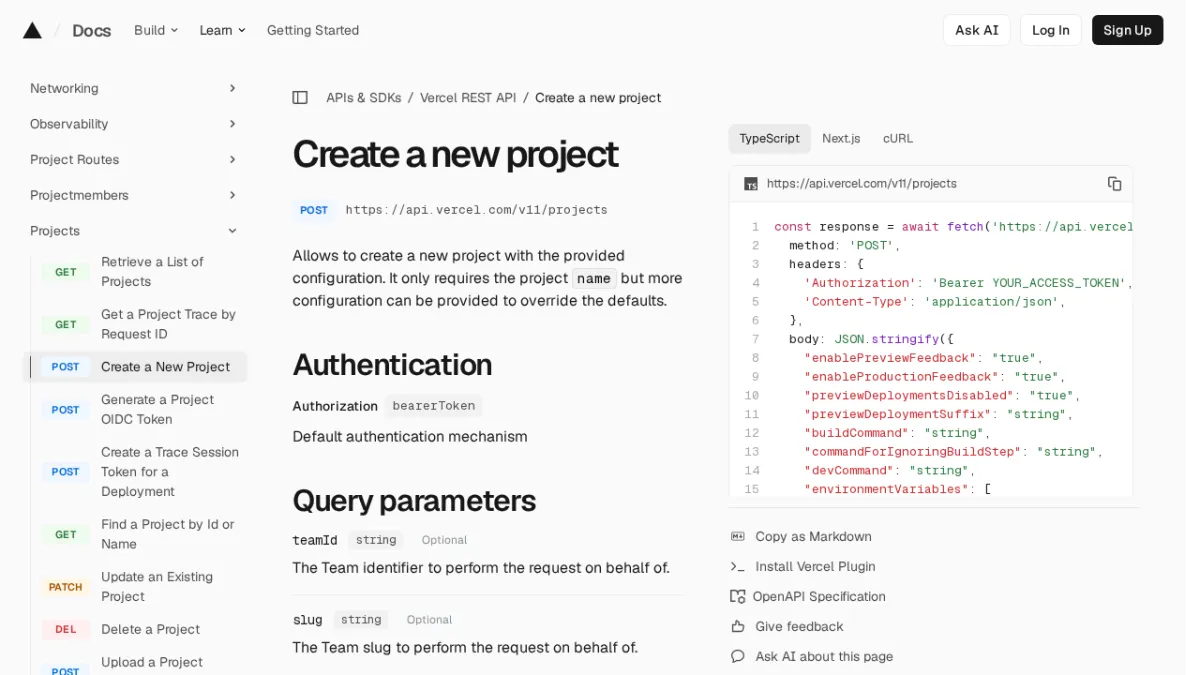
Task: Click Copy as Markdown link
Action: [813, 537]
